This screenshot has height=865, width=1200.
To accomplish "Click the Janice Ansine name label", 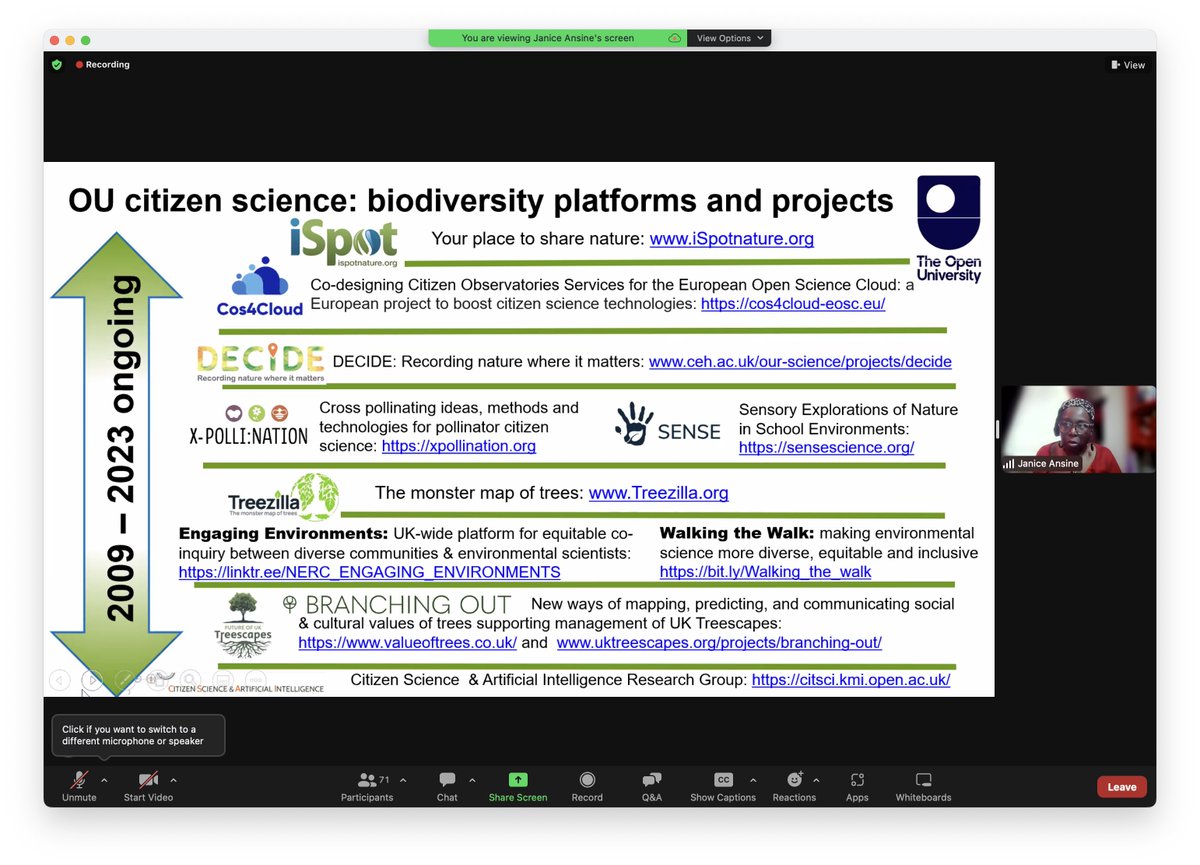I will click(1042, 464).
